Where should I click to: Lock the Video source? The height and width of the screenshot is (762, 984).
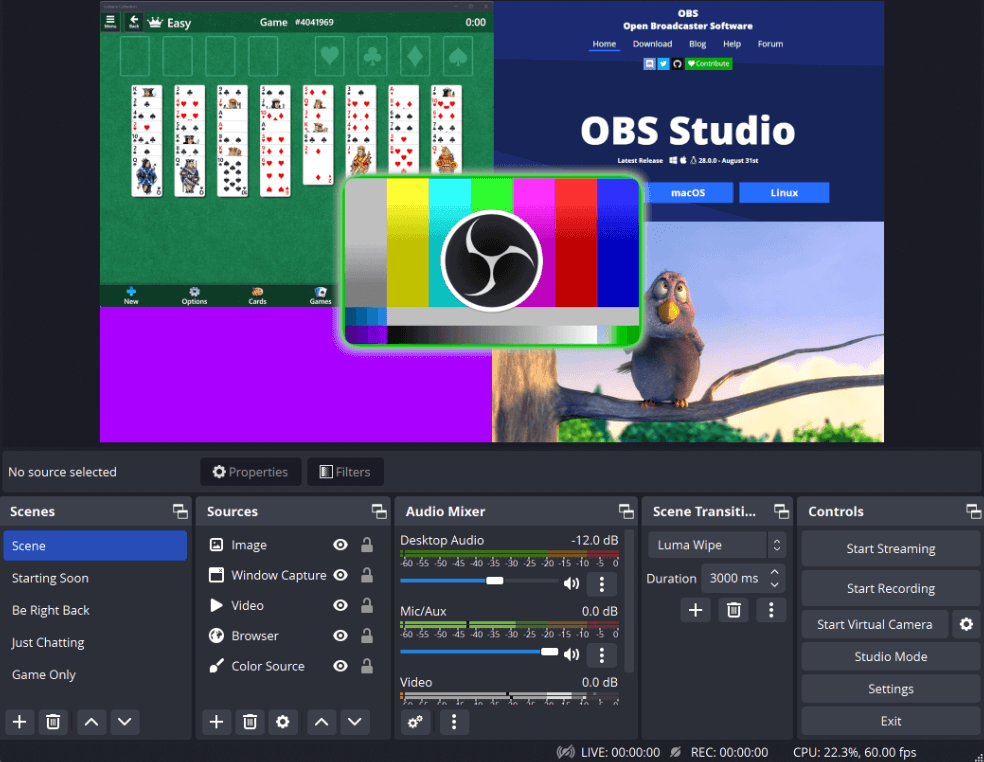point(367,605)
